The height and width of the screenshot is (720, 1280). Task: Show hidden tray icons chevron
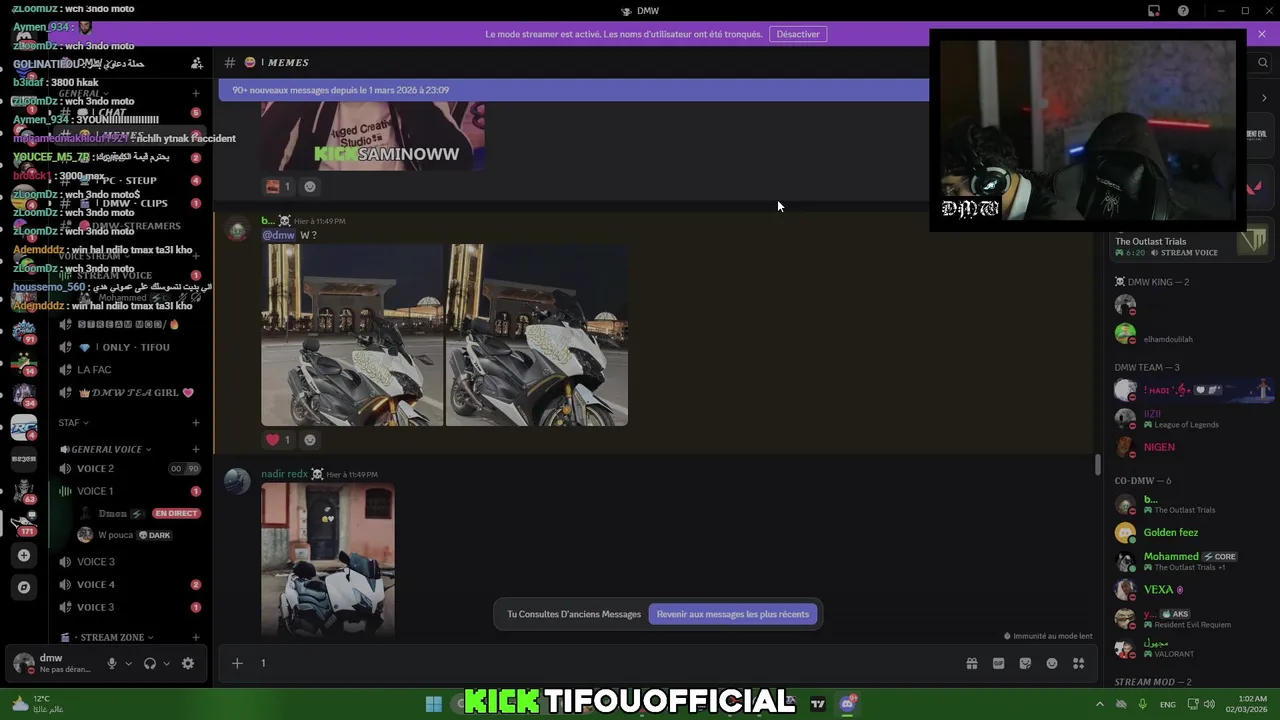point(1100,704)
